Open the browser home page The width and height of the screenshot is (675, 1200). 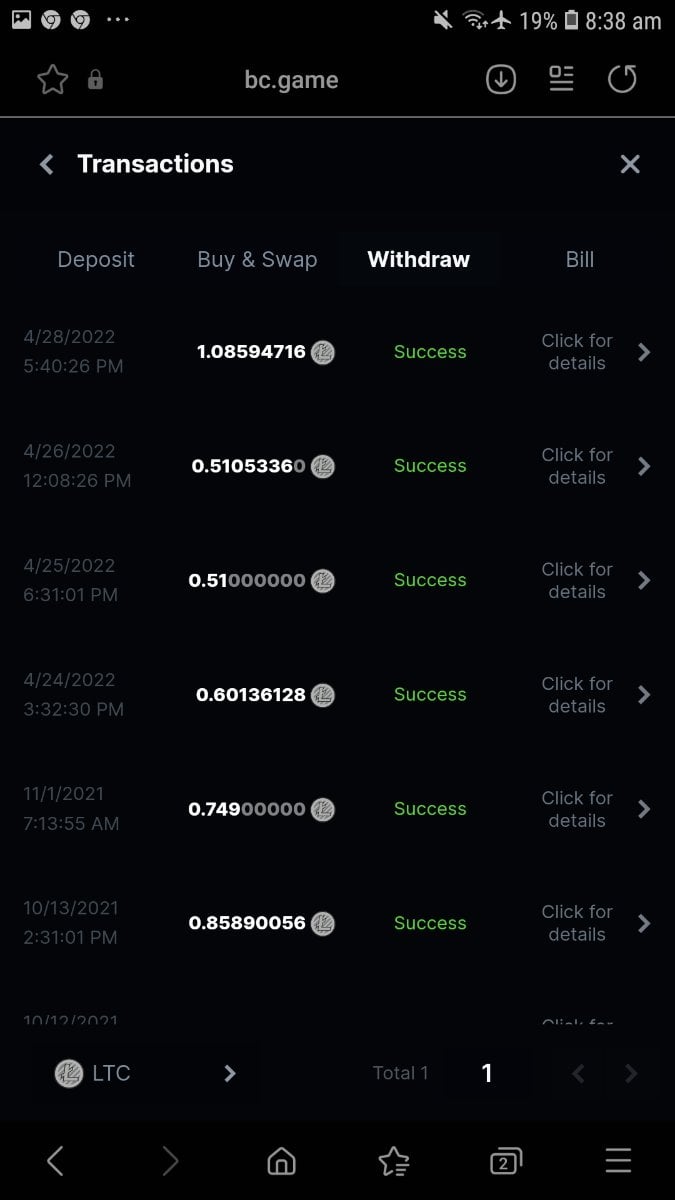(282, 1161)
